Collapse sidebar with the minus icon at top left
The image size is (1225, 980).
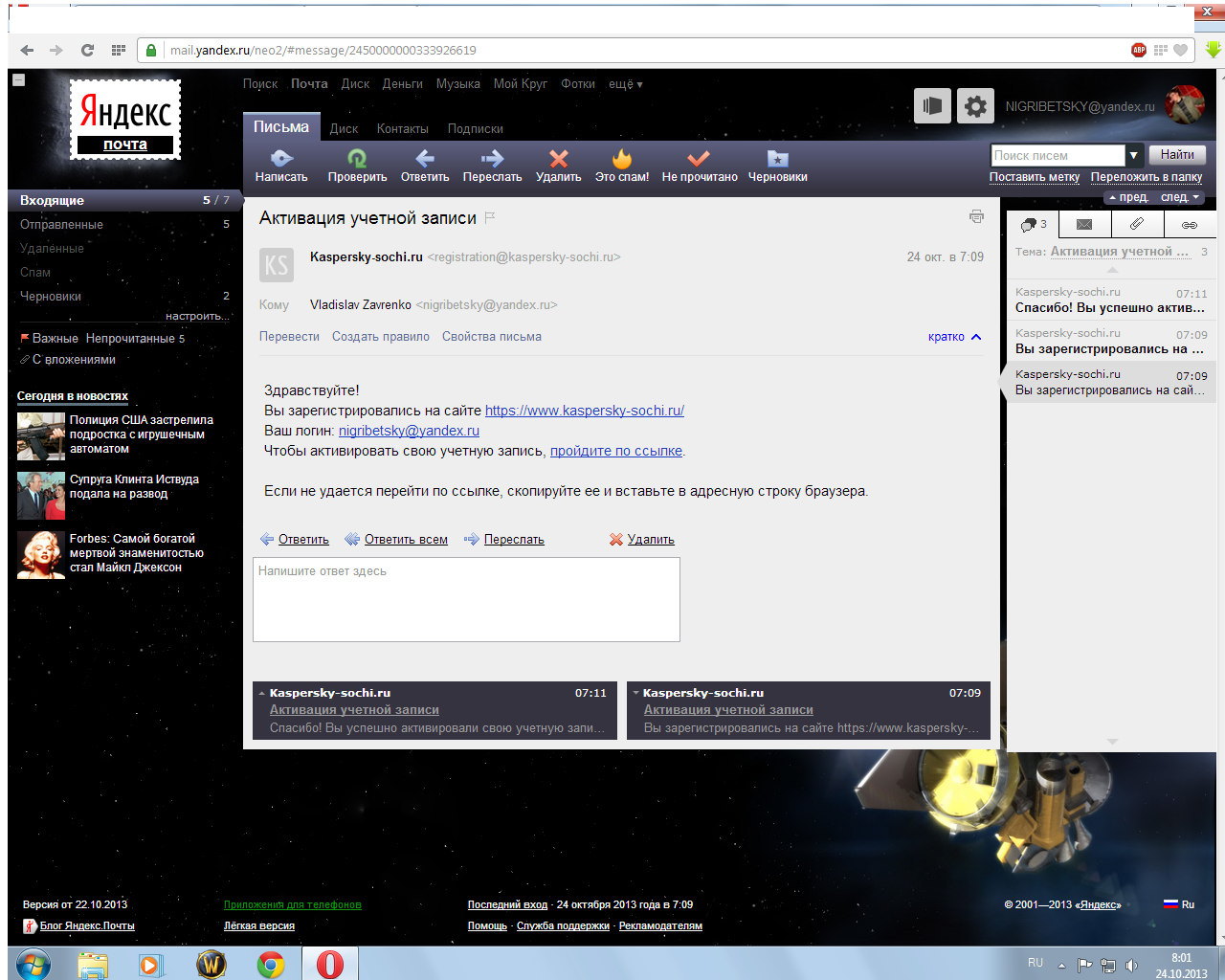click(18, 80)
